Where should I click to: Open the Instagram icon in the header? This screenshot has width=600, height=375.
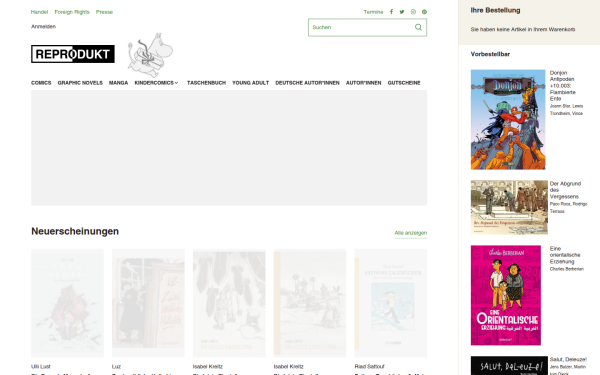(x=413, y=12)
